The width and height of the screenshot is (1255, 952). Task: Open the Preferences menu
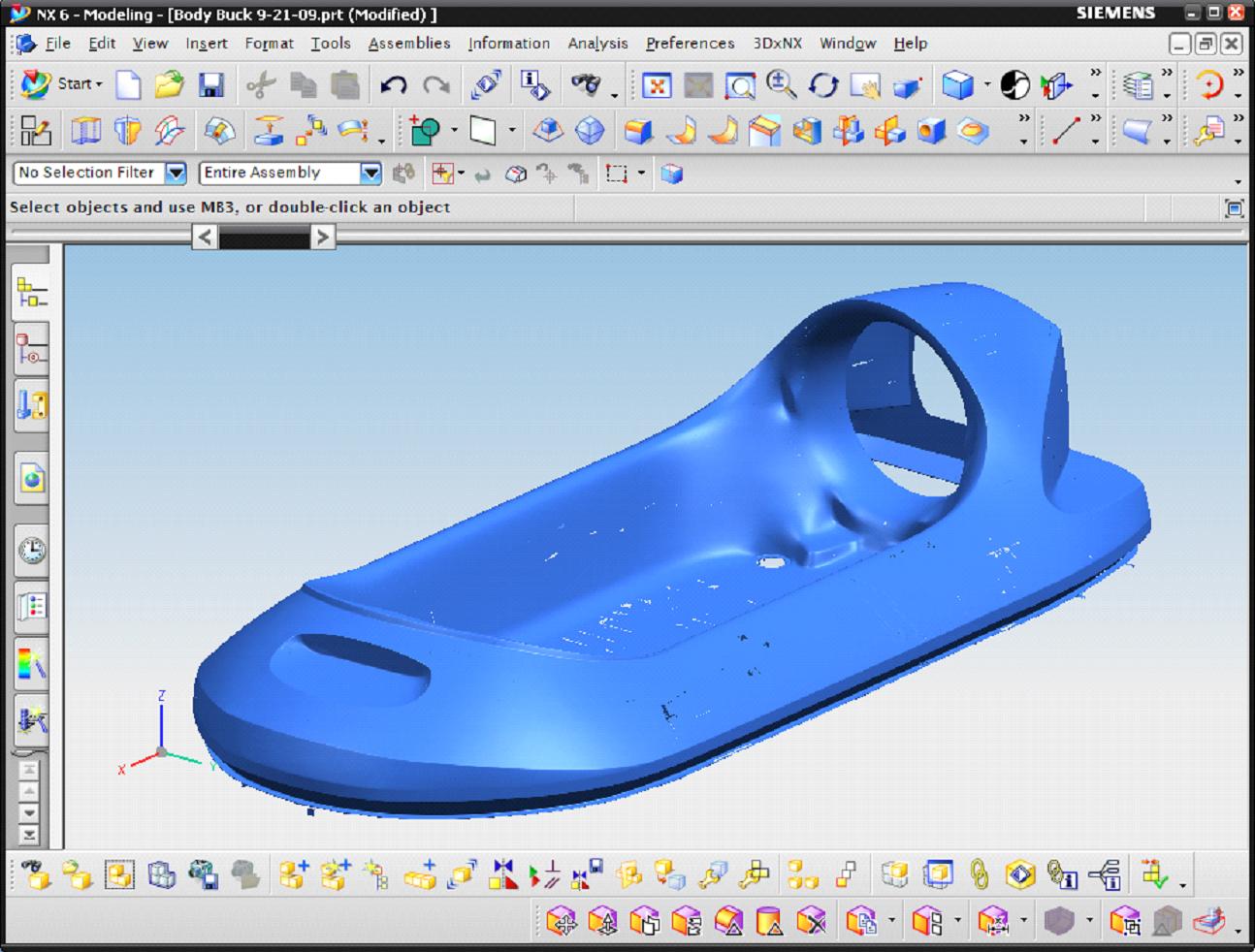(x=691, y=44)
